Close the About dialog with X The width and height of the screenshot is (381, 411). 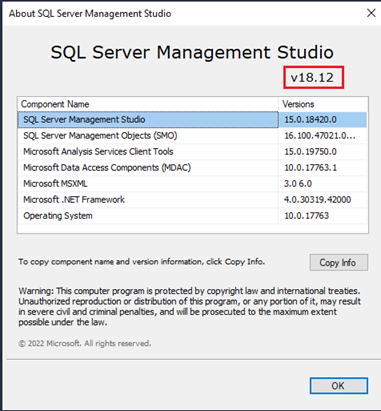click(371, 13)
